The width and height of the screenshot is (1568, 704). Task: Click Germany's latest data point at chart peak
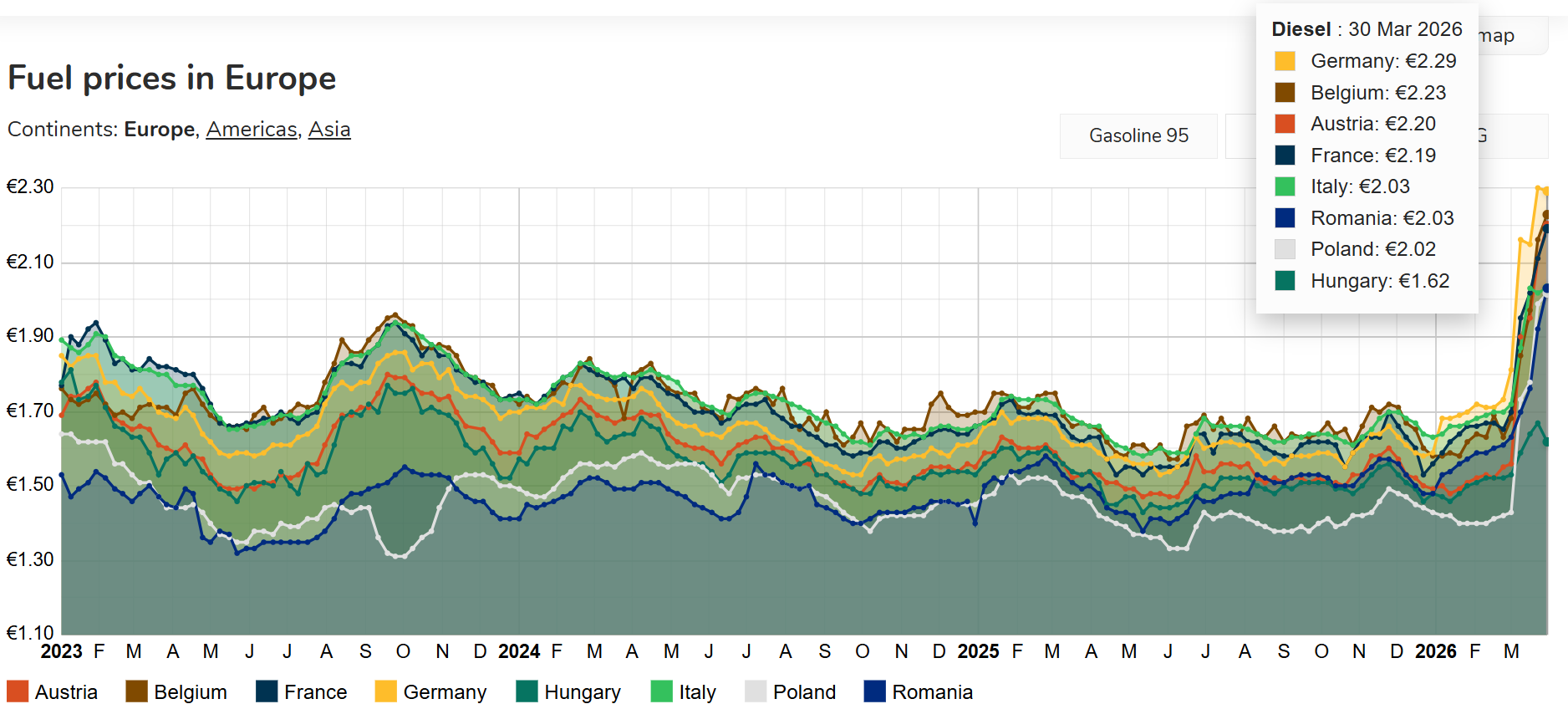click(1545, 191)
